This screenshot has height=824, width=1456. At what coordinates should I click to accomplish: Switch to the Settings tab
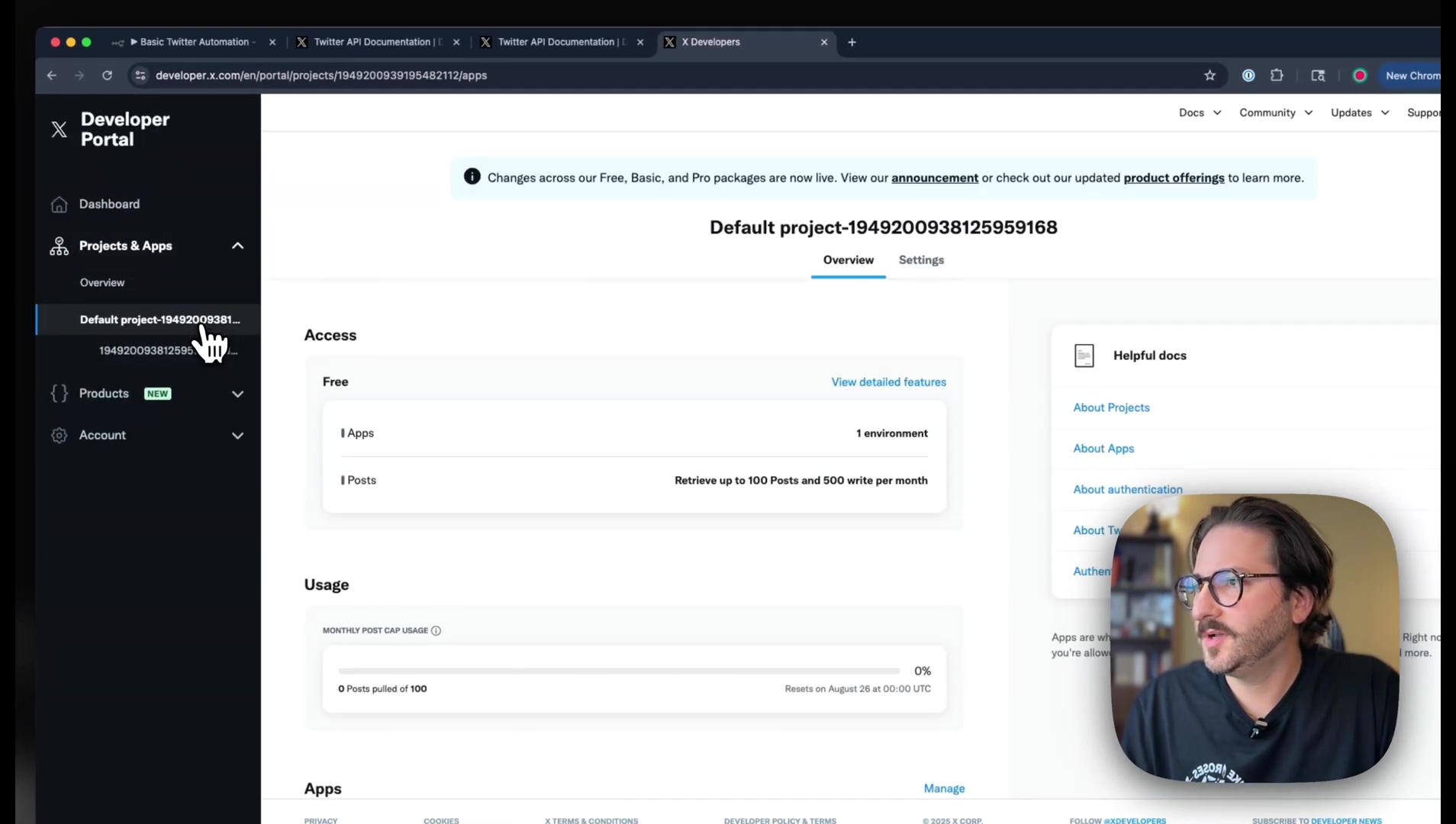pyautogui.click(x=921, y=260)
